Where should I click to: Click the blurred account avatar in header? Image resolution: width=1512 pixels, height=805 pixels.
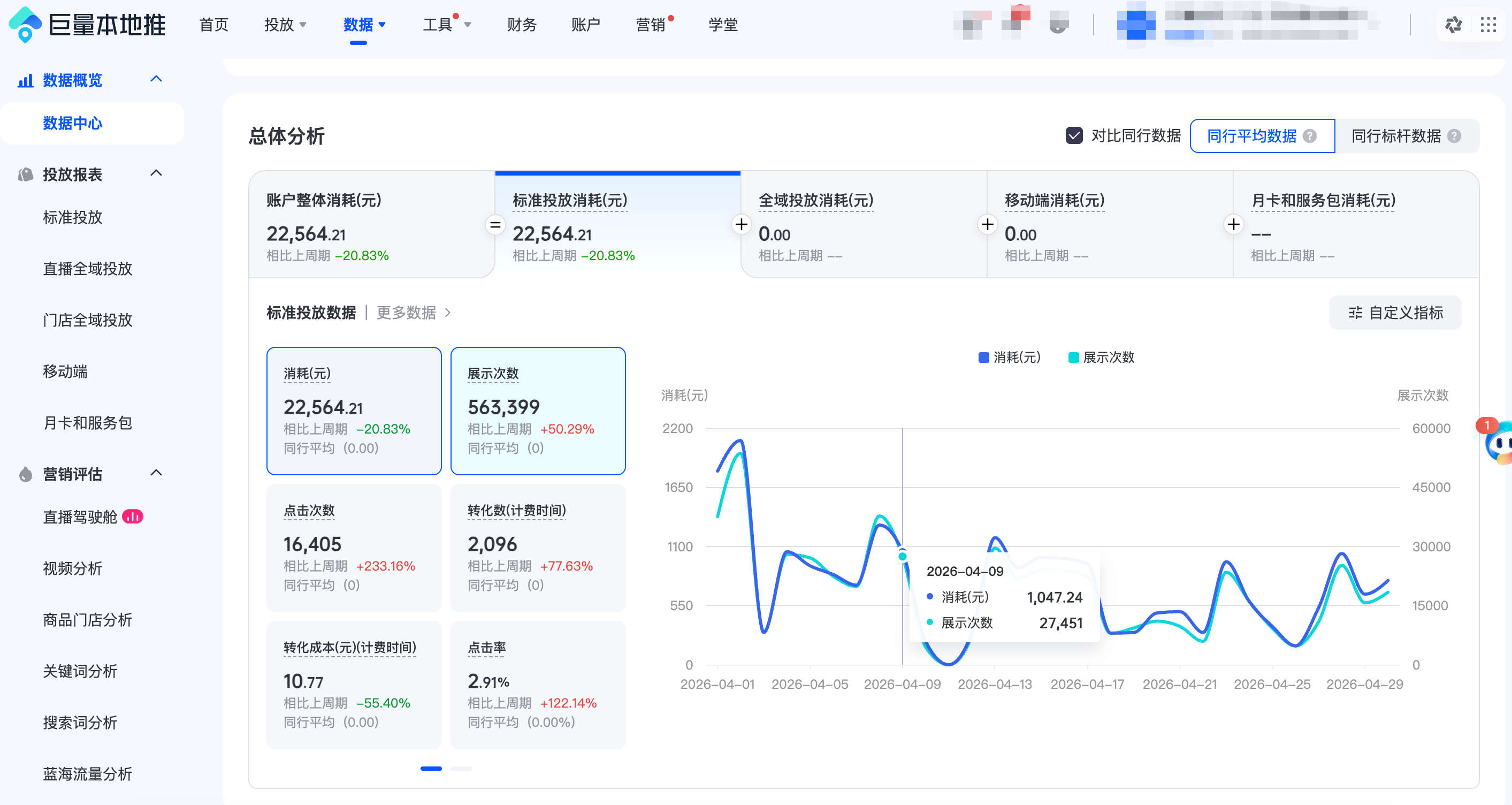coord(1136,25)
